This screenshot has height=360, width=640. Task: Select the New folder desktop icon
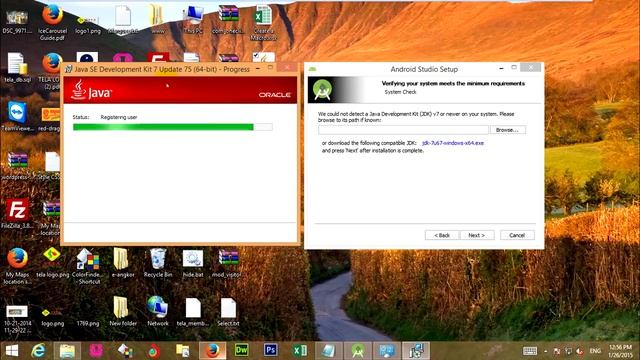(x=123, y=311)
